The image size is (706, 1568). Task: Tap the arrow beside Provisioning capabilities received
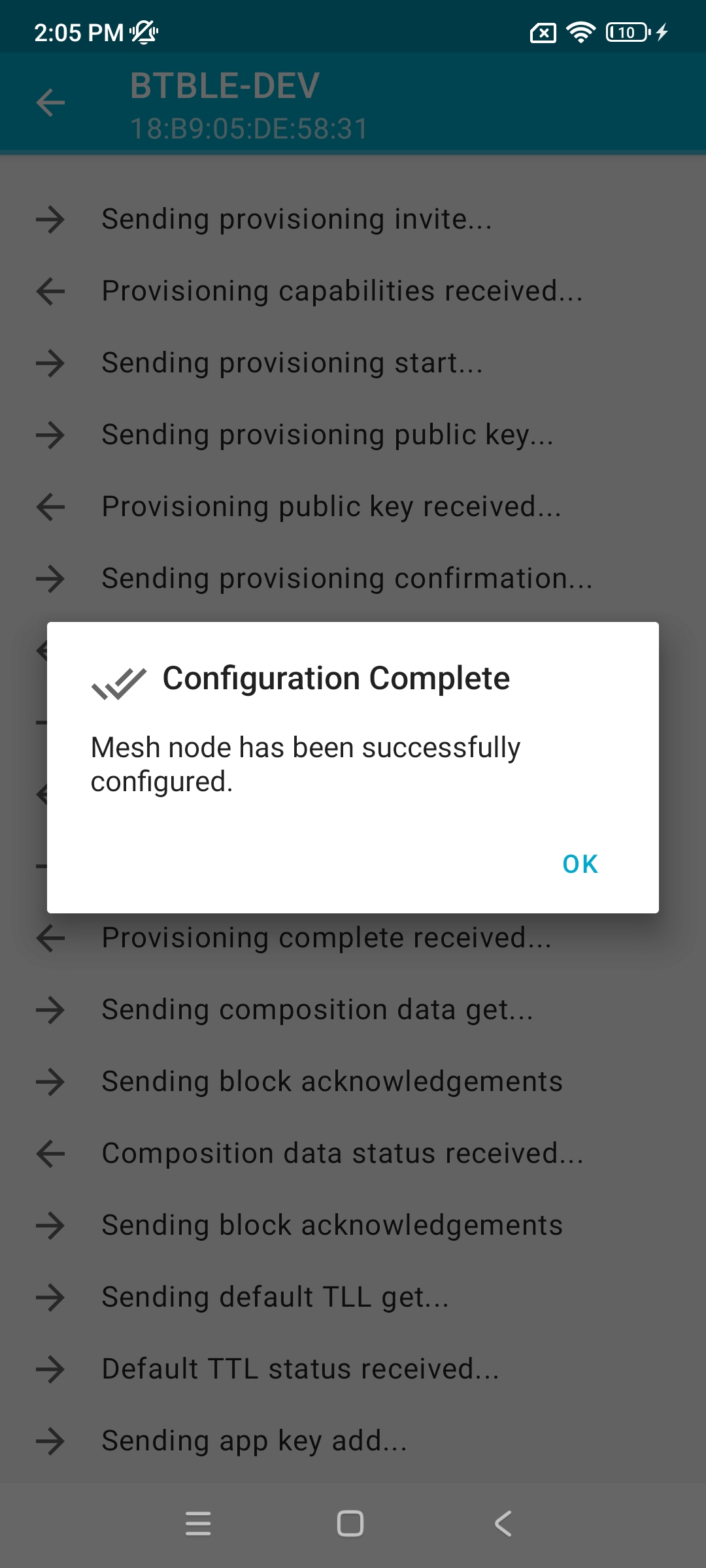pos(50,291)
